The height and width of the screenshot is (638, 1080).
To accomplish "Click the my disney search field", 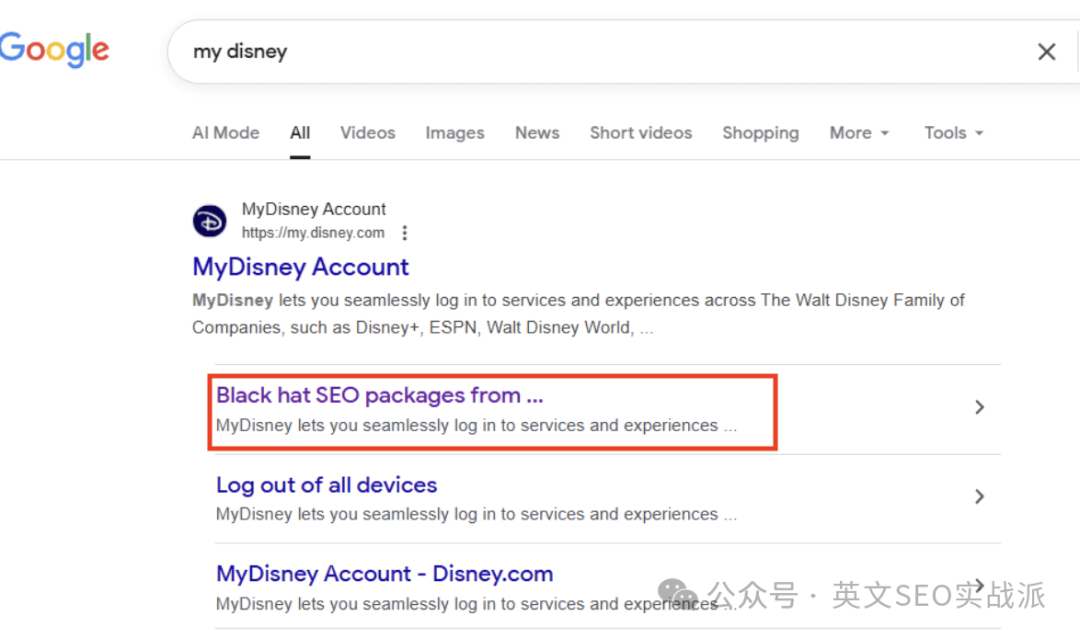I will click(x=606, y=52).
